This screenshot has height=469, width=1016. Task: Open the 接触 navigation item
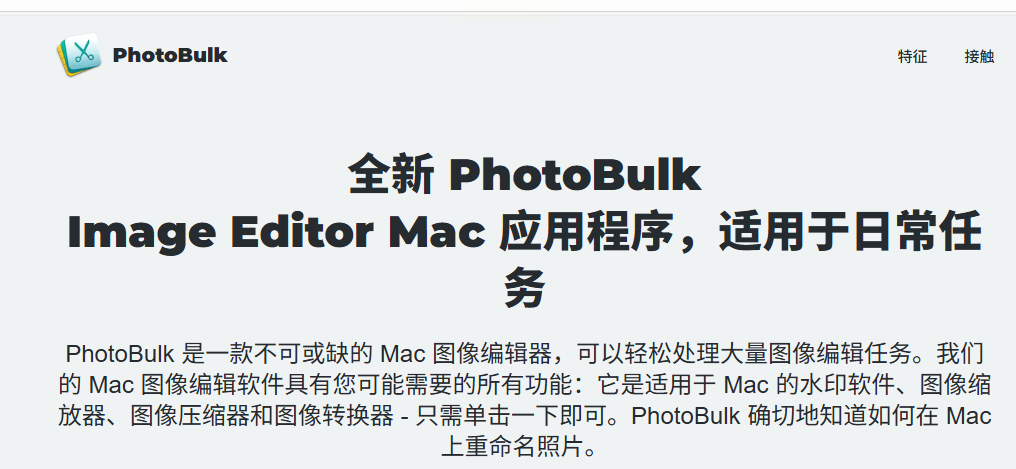click(x=979, y=56)
